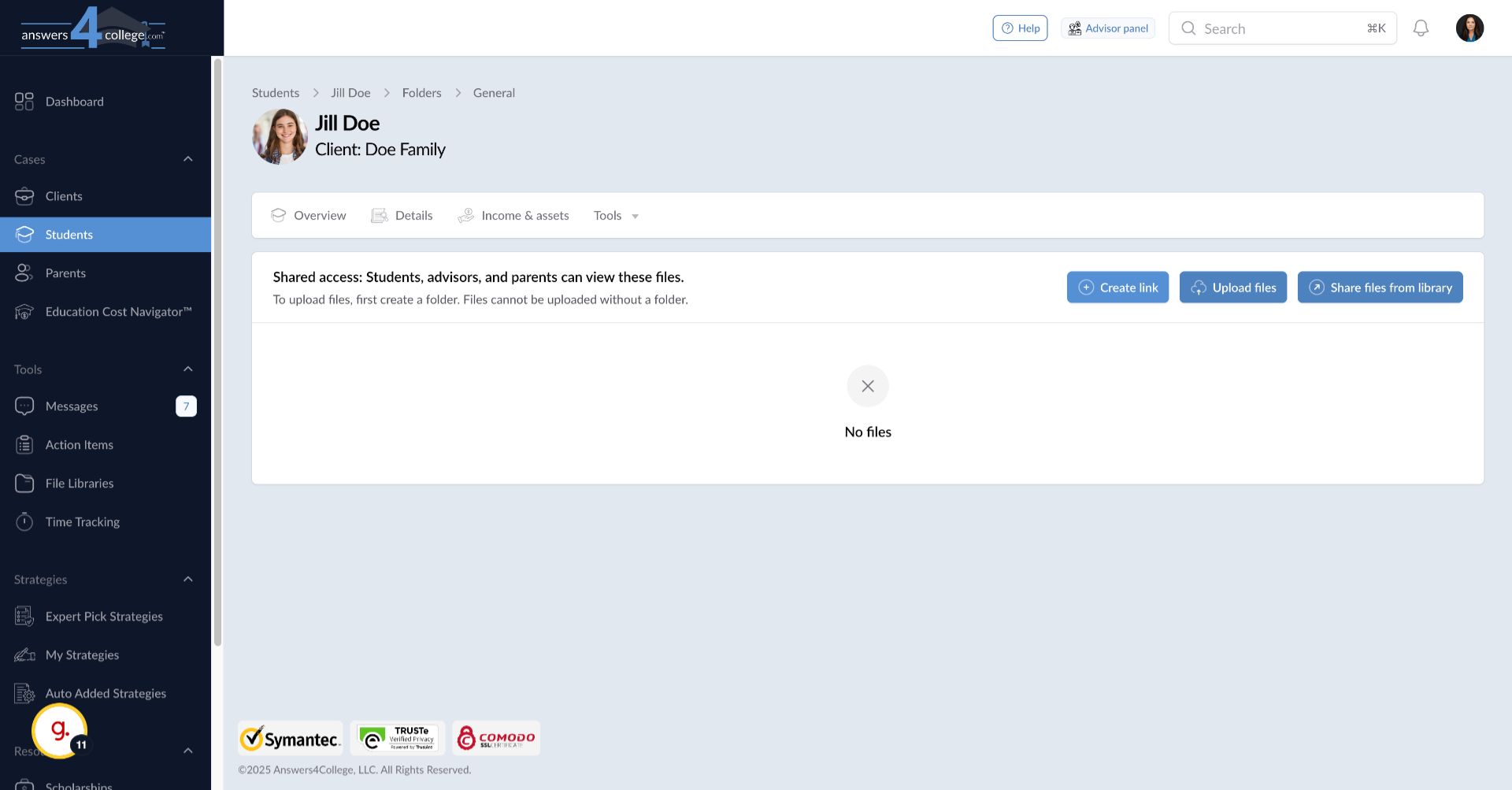Select Students in the sidebar
This screenshot has width=1512, height=790.
pyautogui.click(x=106, y=235)
